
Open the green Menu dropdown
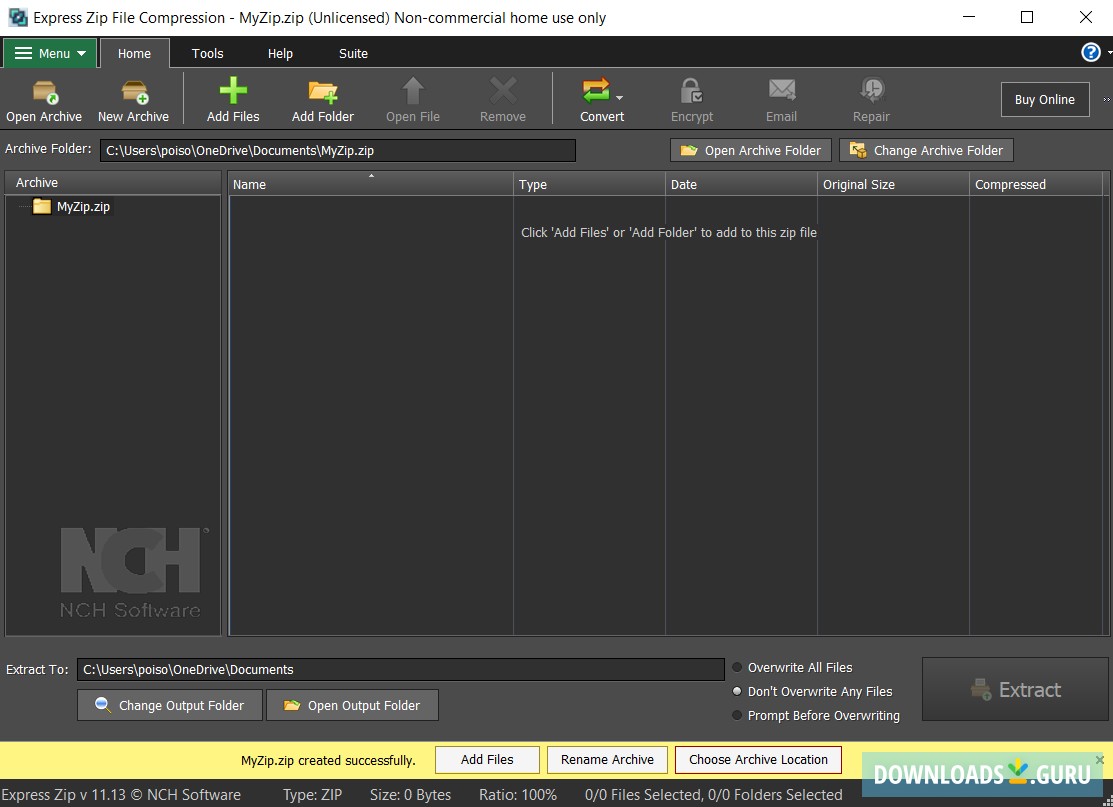50,53
